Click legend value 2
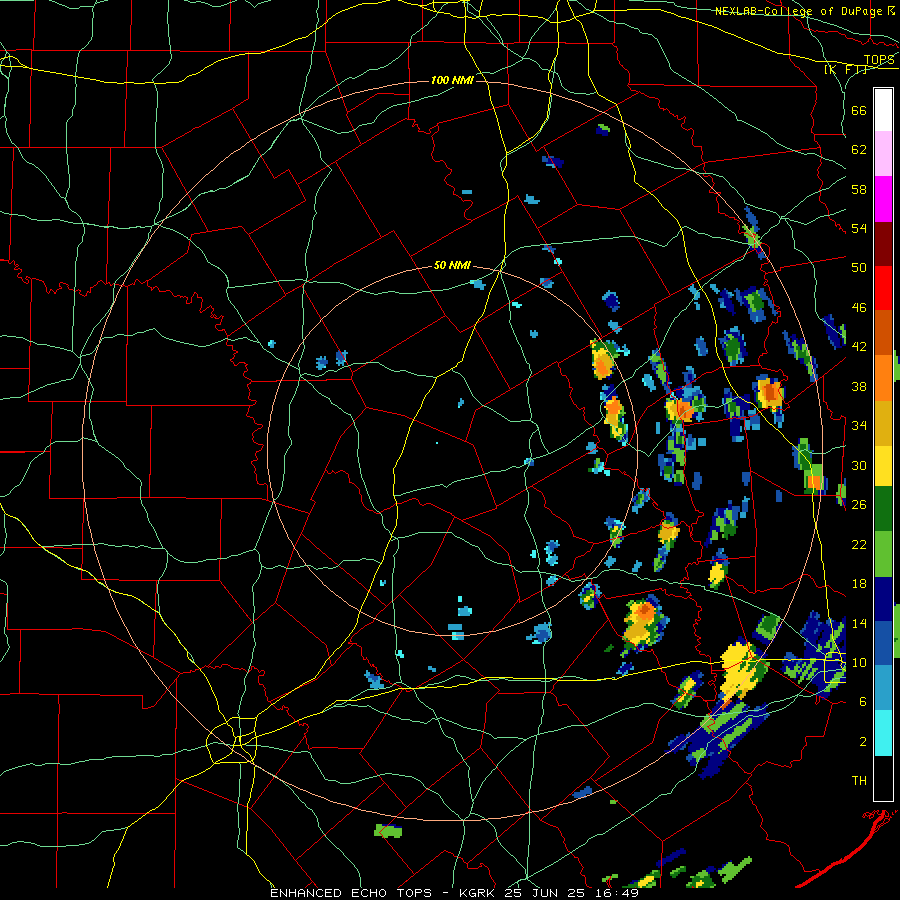Viewport: 900px width, 900px height. click(863, 742)
